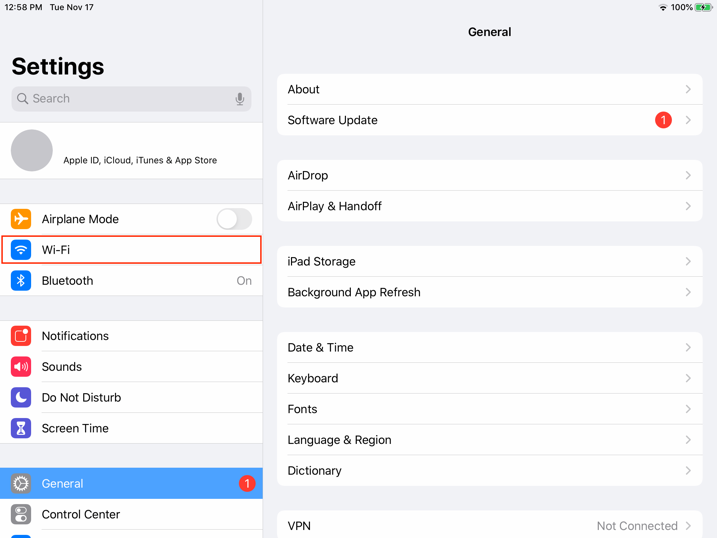The image size is (717, 538).
Task: Tap the Apple ID profile avatar
Action: pyautogui.click(x=32, y=150)
